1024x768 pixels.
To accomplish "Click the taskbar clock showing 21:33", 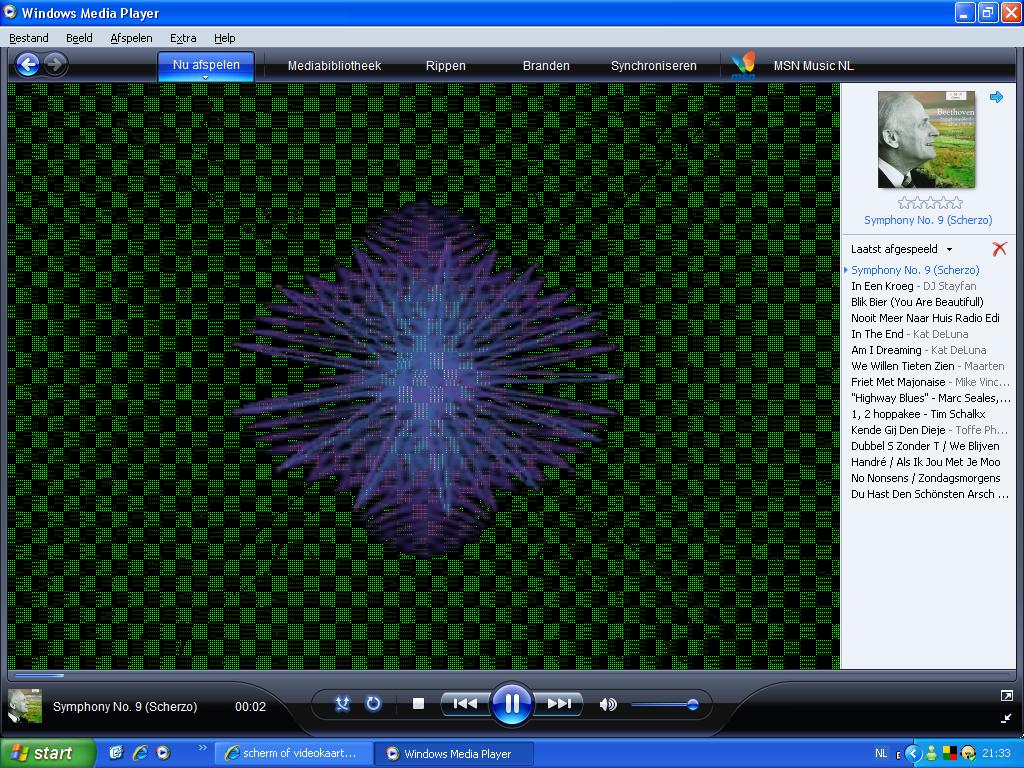I will pyautogui.click(x=996, y=754).
